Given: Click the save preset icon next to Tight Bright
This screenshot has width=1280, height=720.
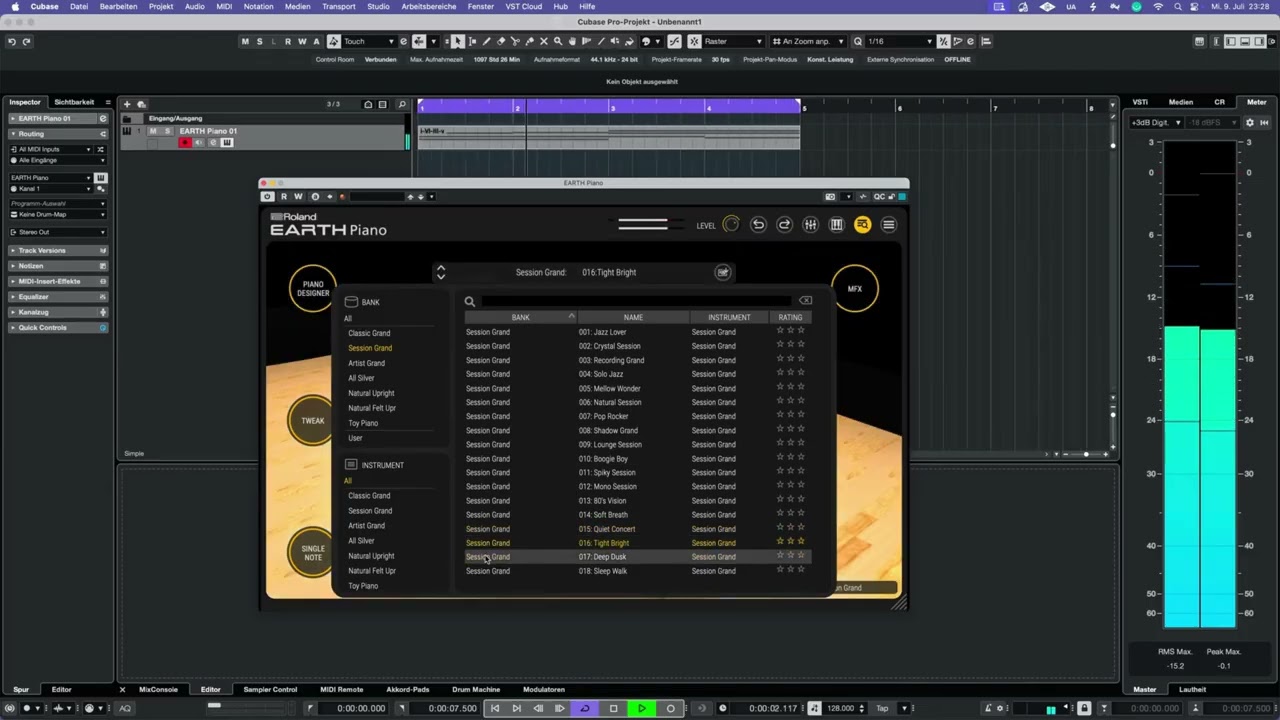Looking at the screenshot, I should (723, 272).
